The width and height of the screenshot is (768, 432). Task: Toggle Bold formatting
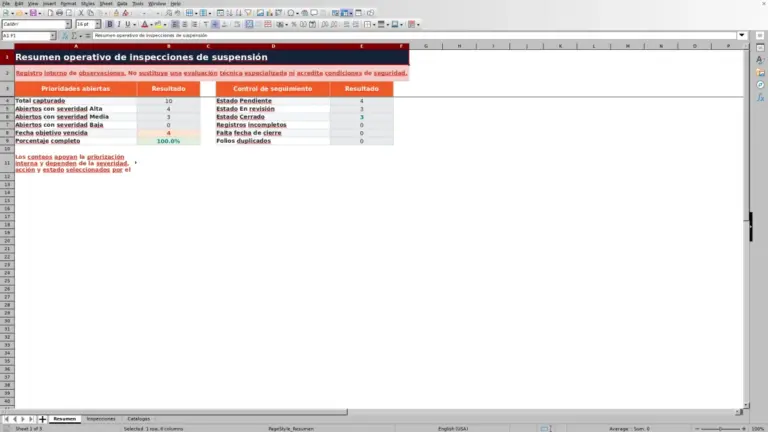[110, 24]
